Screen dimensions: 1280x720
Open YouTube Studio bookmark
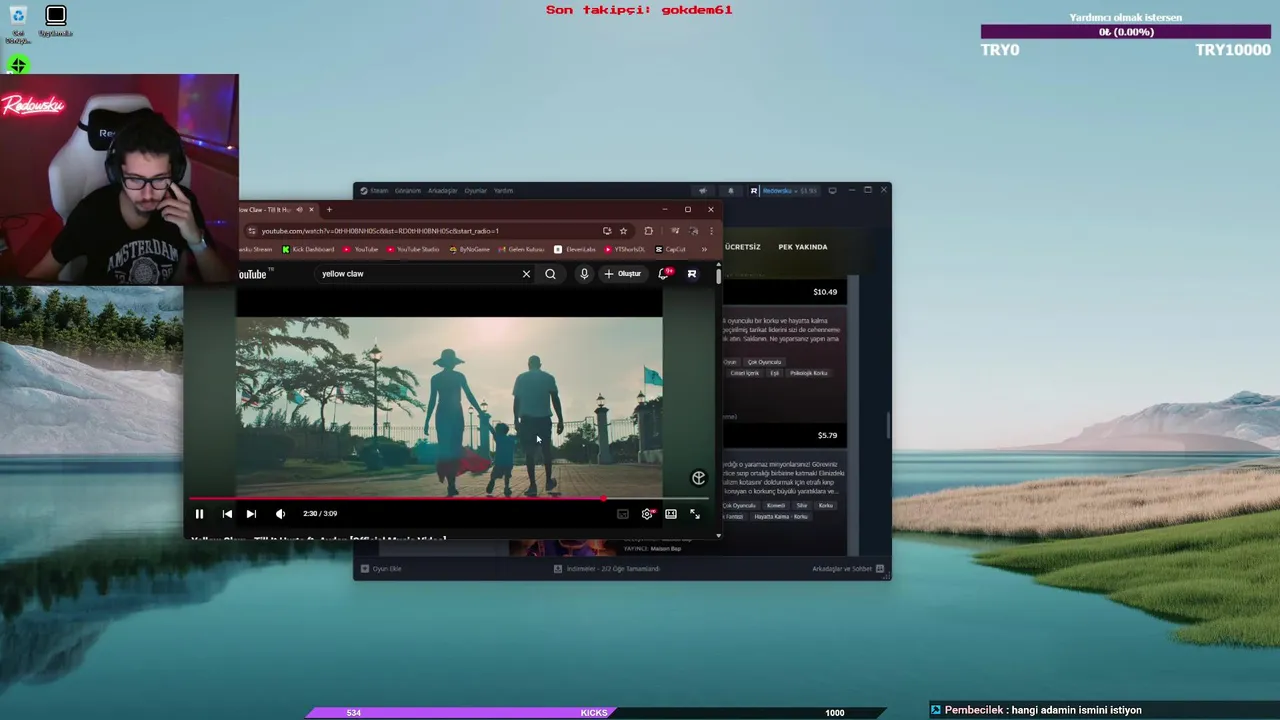click(412, 249)
